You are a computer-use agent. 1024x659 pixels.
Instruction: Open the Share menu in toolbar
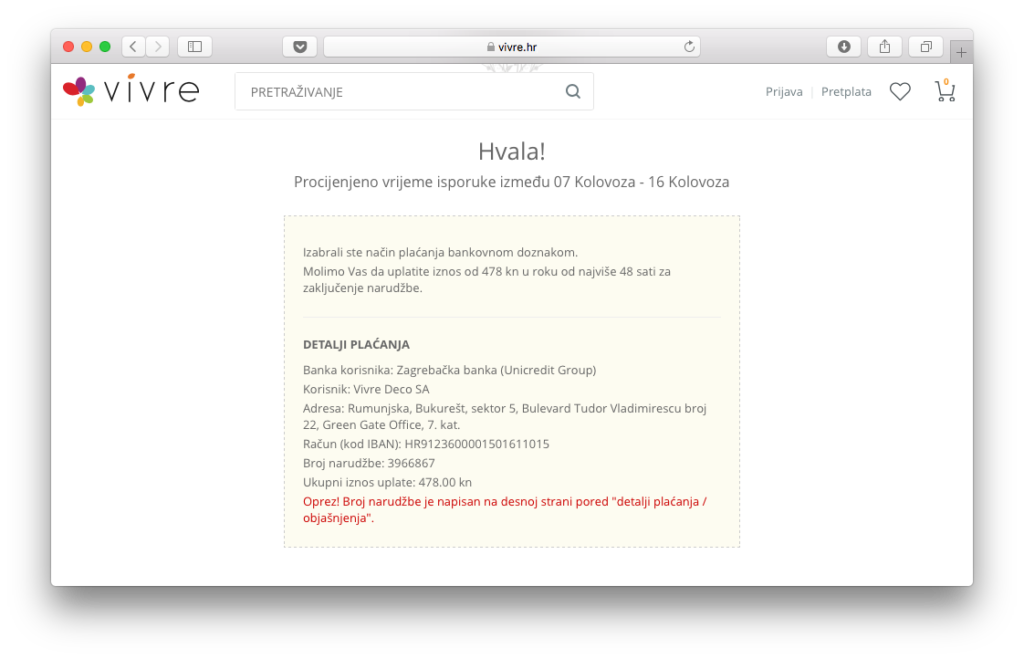pyautogui.click(x=885, y=46)
